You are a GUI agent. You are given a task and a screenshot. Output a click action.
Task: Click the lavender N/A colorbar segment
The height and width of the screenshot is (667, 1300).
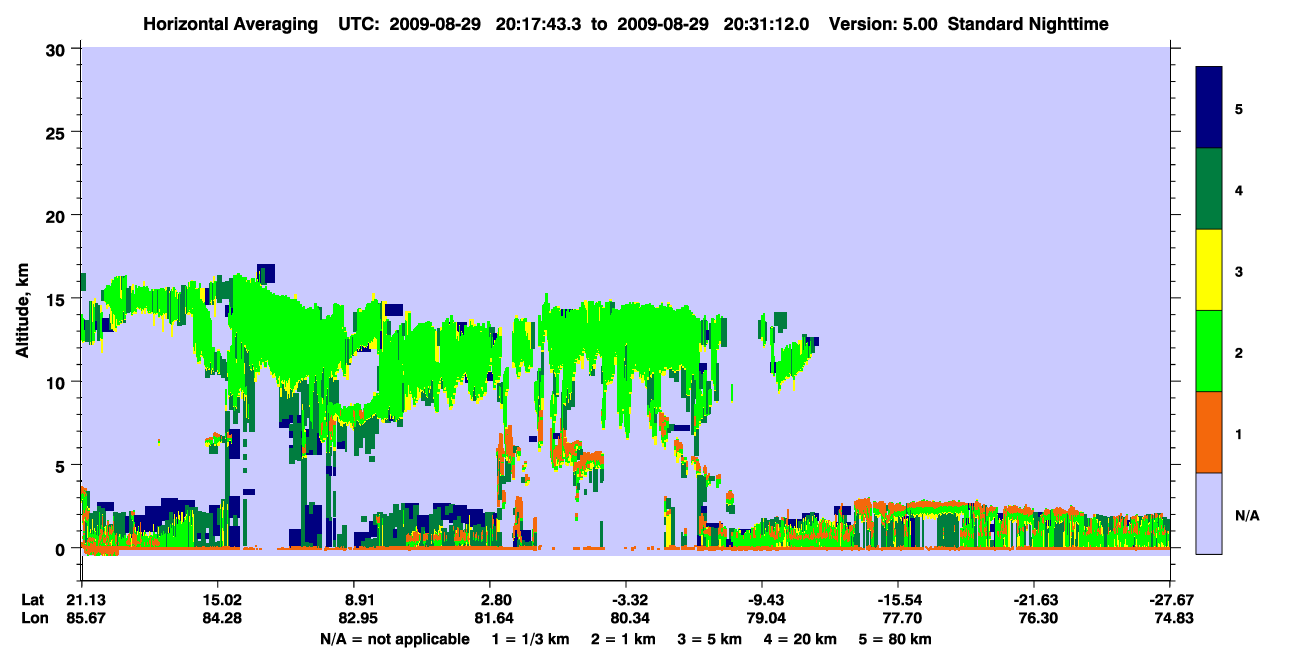1209,513
